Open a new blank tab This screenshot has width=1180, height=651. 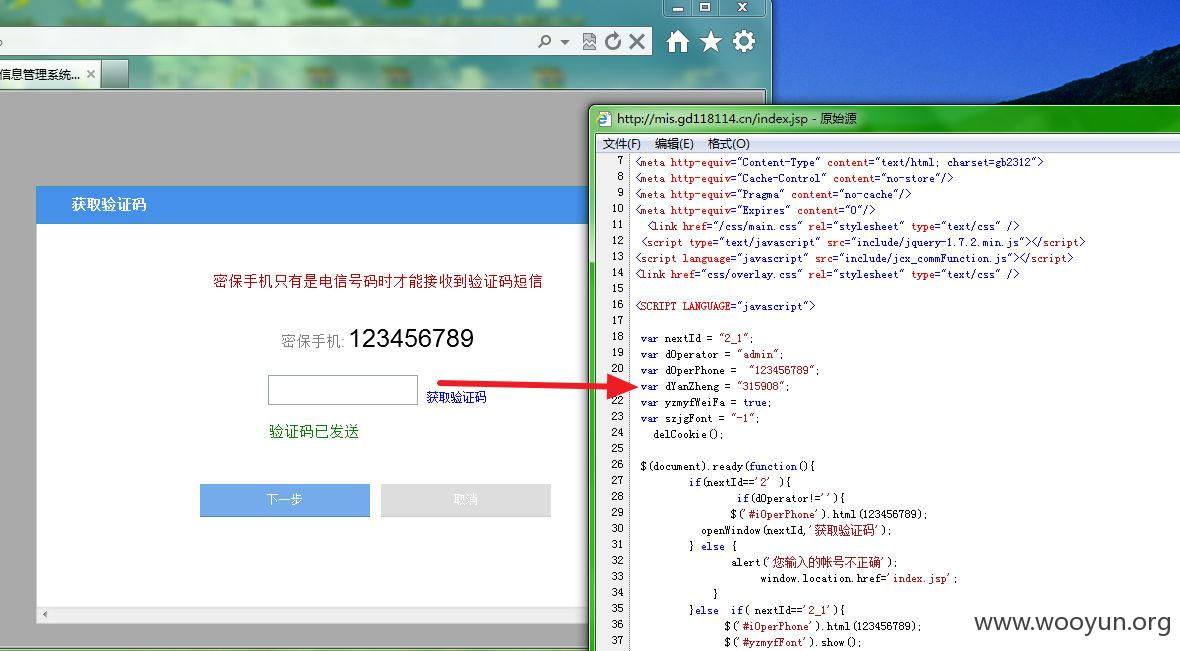114,74
